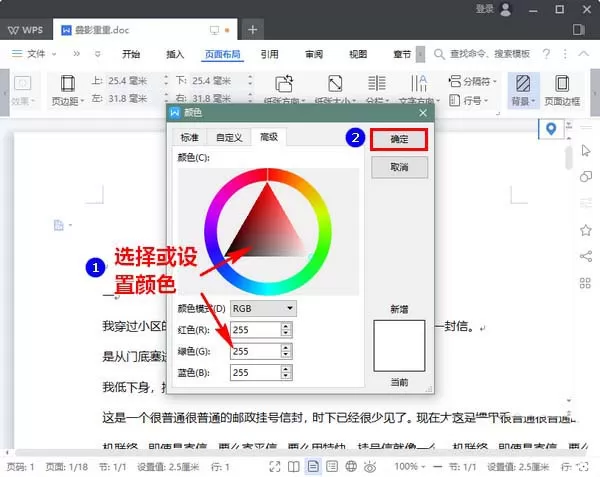Viewport: 600px width, 477px height.
Task: Switch to the 标准 color tab
Action: (x=189, y=137)
